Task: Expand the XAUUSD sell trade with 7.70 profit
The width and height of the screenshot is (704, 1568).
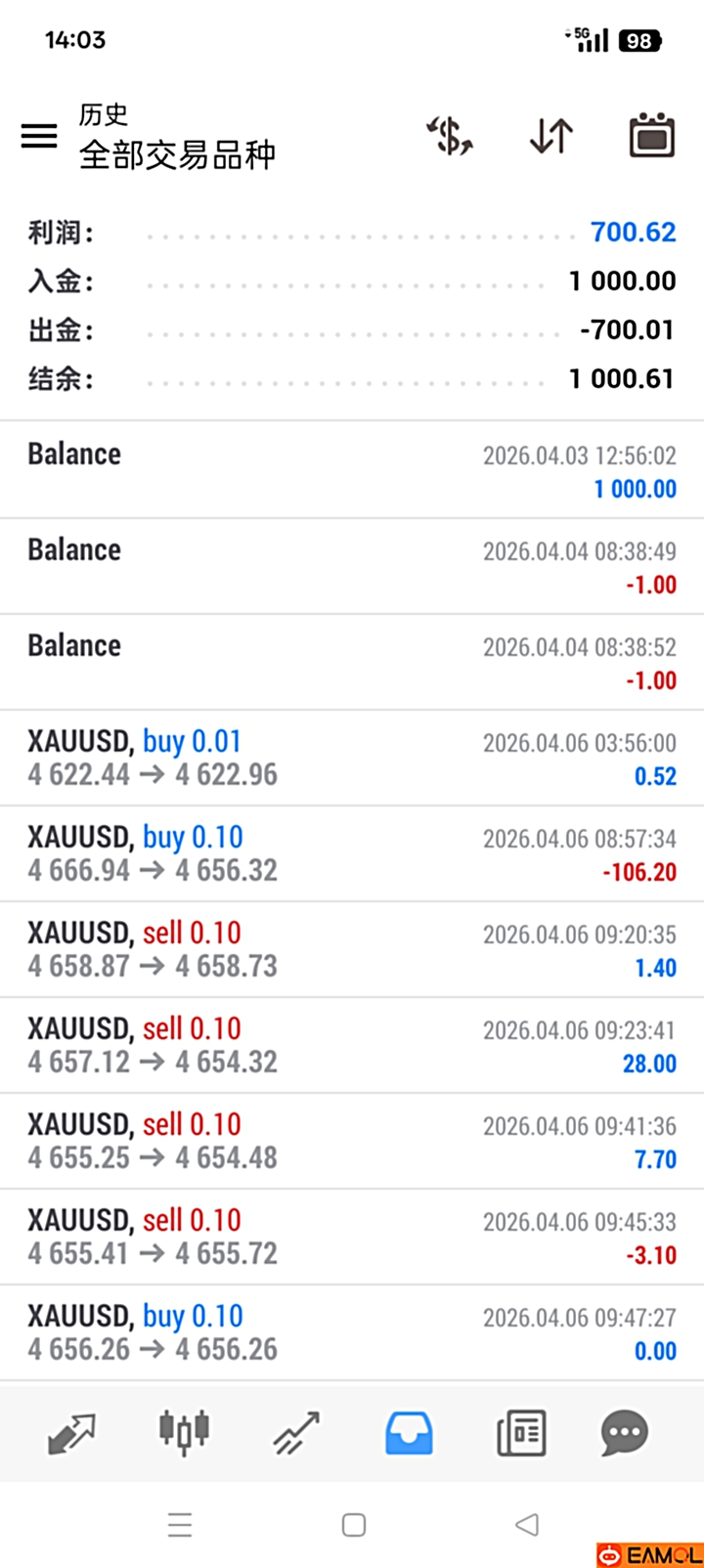Action: click(352, 1141)
